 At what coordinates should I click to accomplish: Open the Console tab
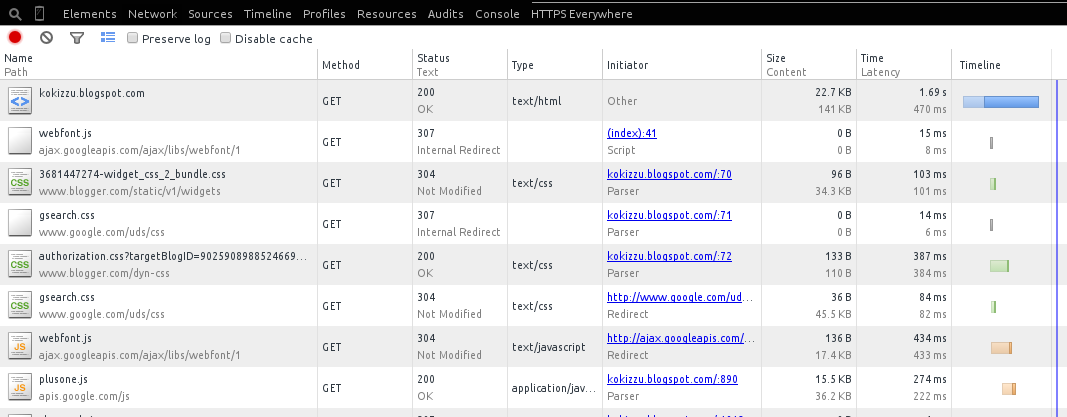tap(497, 14)
